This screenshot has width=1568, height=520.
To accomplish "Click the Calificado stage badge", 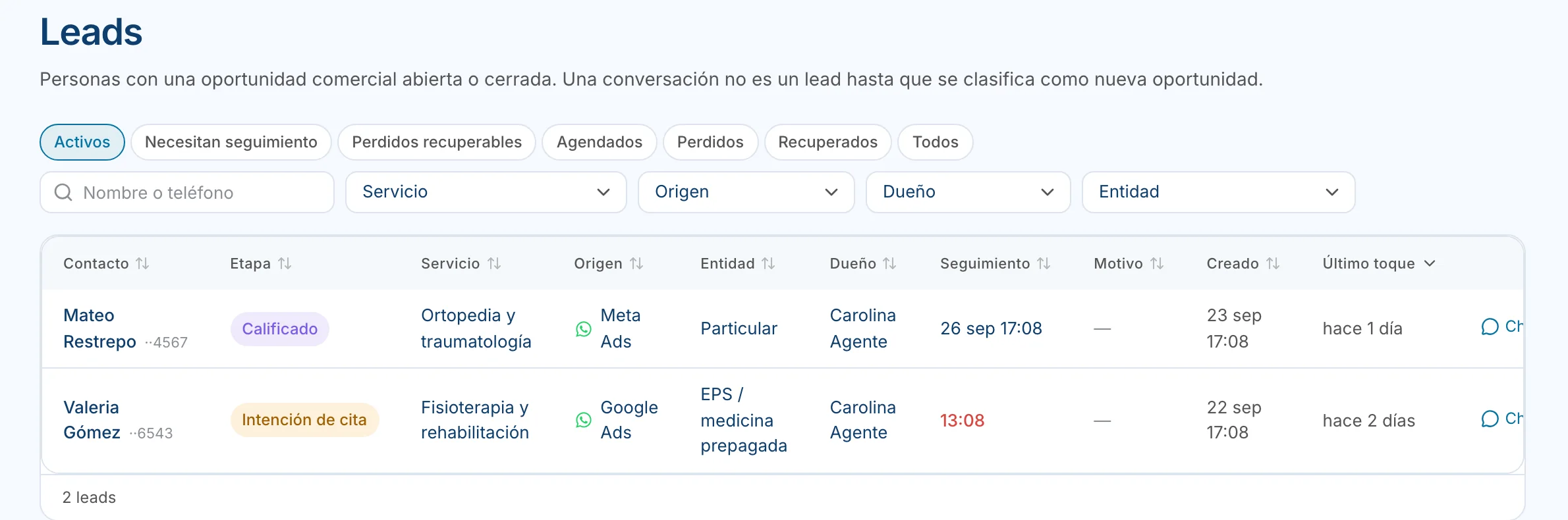I will [280, 328].
